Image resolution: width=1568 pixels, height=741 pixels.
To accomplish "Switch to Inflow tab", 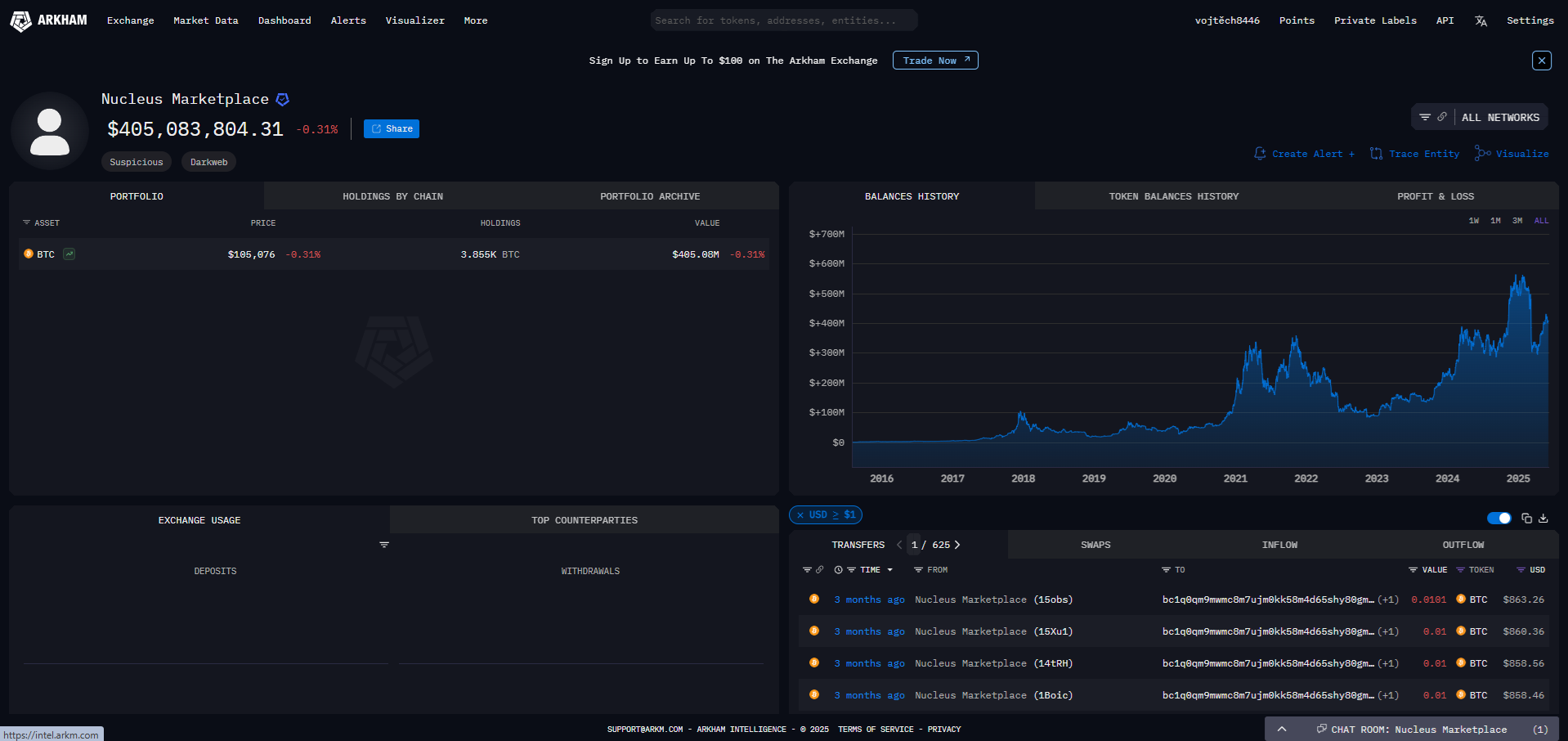I will (x=1279, y=545).
